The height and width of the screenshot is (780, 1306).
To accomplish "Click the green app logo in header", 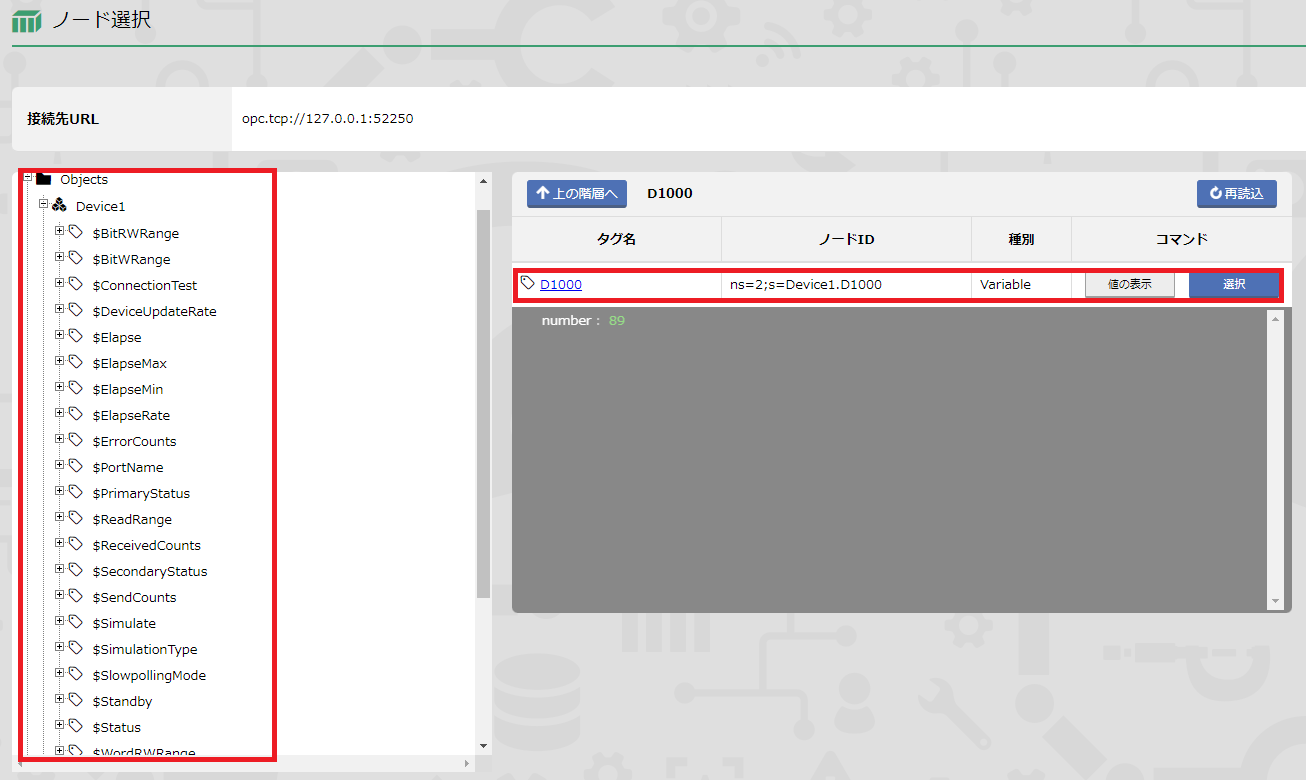I will tap(27, 21).
